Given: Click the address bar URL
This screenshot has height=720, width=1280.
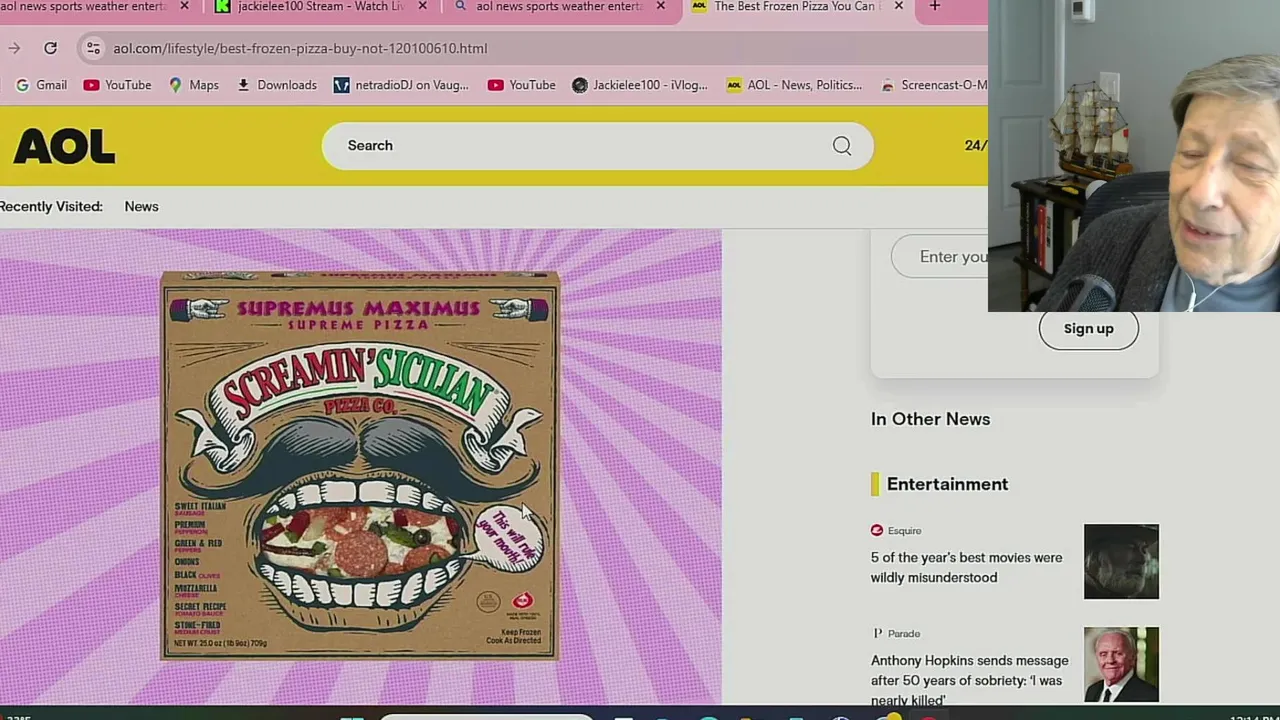Looking at the screenshot, I should coord(300,48).
